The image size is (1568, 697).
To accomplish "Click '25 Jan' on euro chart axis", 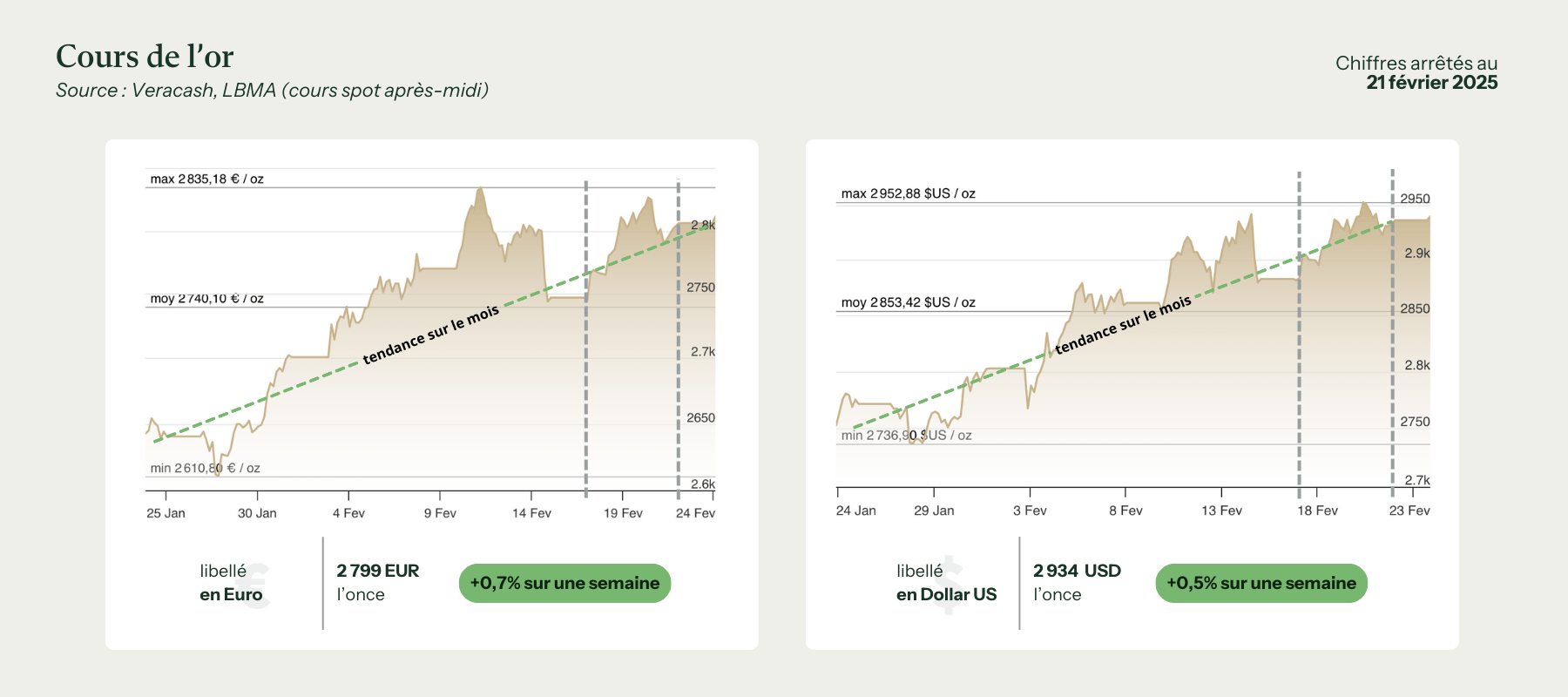I will [x=166, y=513].
